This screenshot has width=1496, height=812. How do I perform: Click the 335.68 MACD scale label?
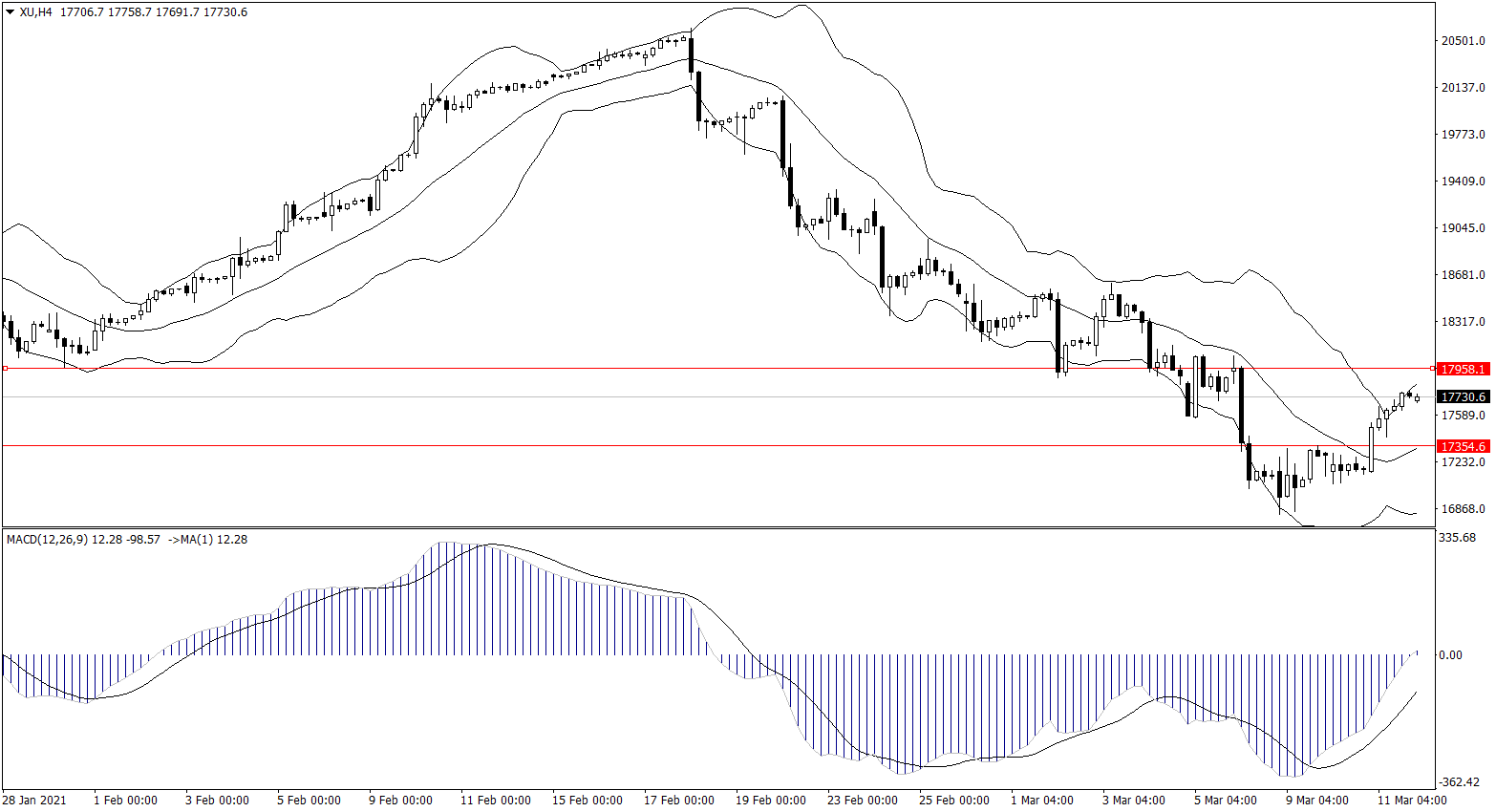pos(1457,538)
